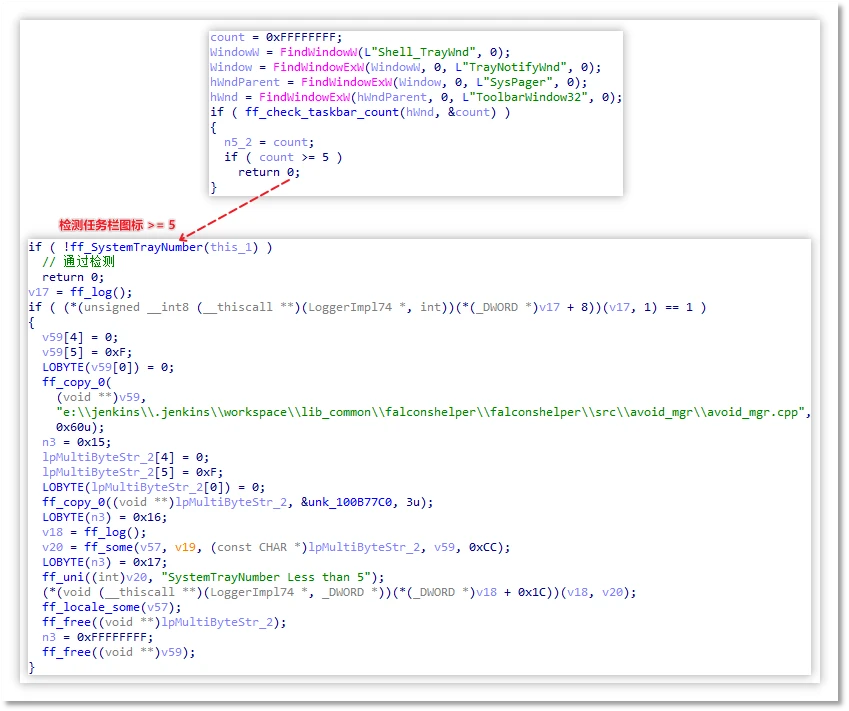Click the 'v20 = ff_some(...)' call line
This screenshot has width=849, height=711.
pos(276,547)
